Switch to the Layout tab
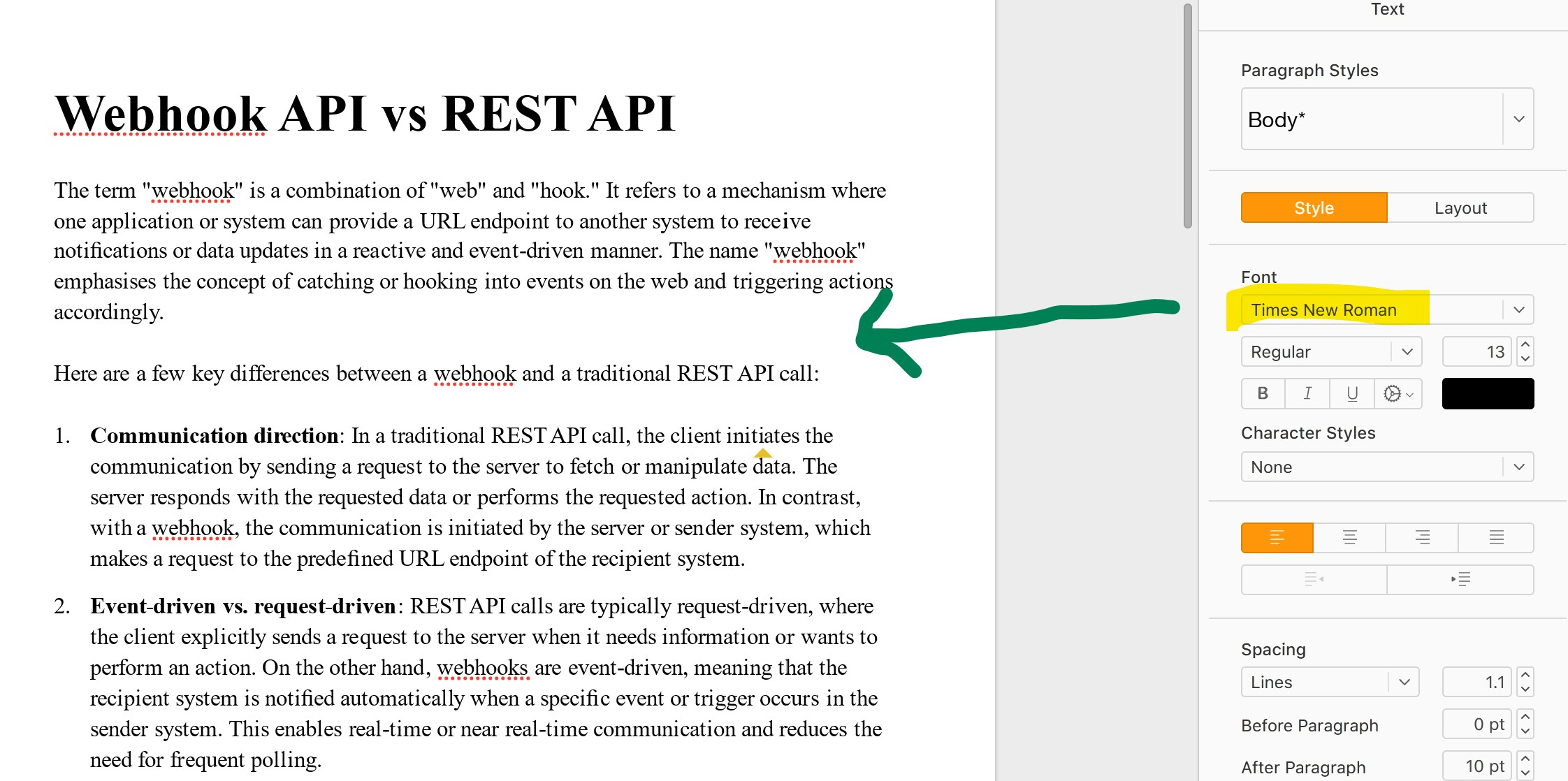 click(x=1460, y=207)
